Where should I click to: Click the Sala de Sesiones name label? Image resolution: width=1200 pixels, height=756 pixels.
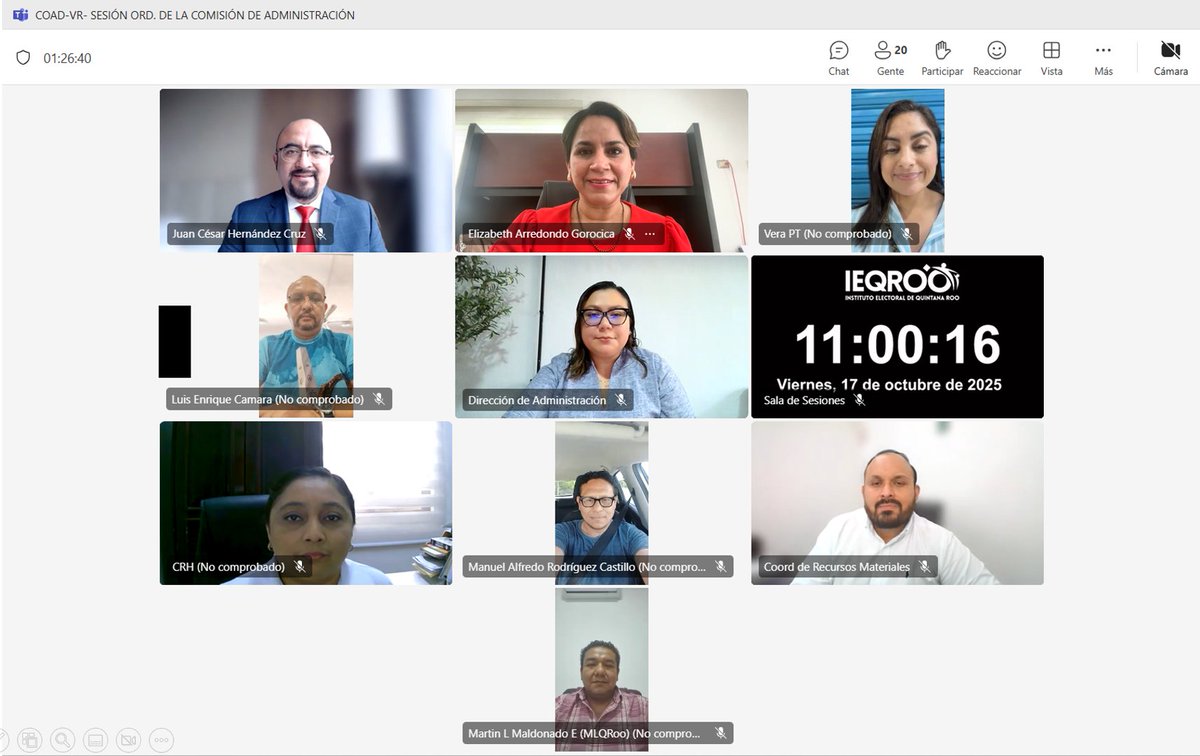(x=804, y=400)
